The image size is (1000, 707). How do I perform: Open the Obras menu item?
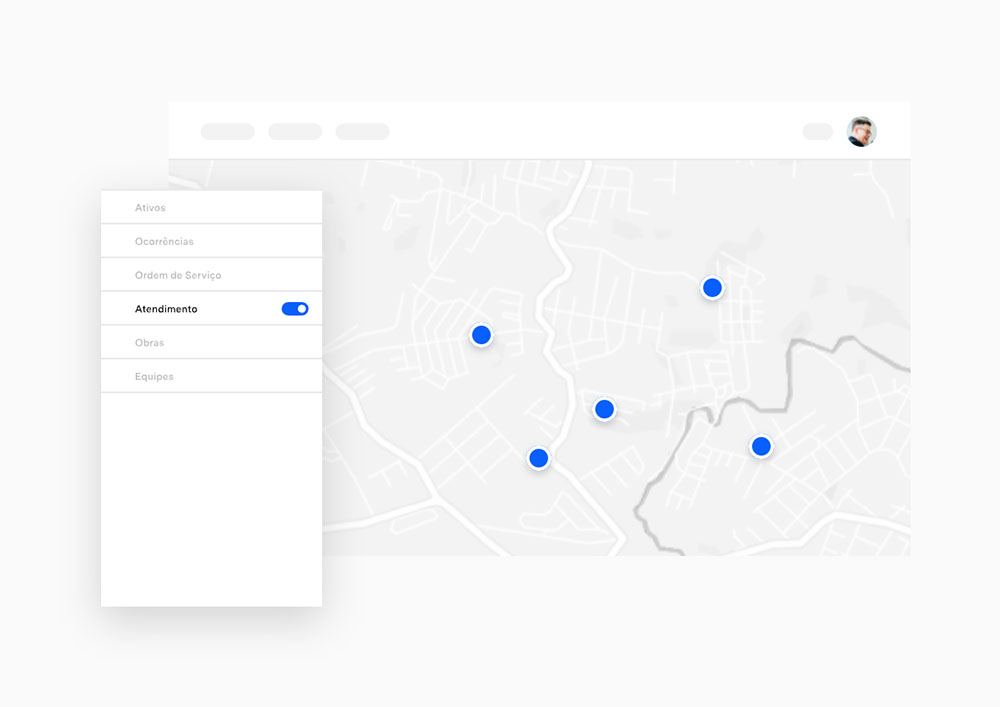click(211, 342)
